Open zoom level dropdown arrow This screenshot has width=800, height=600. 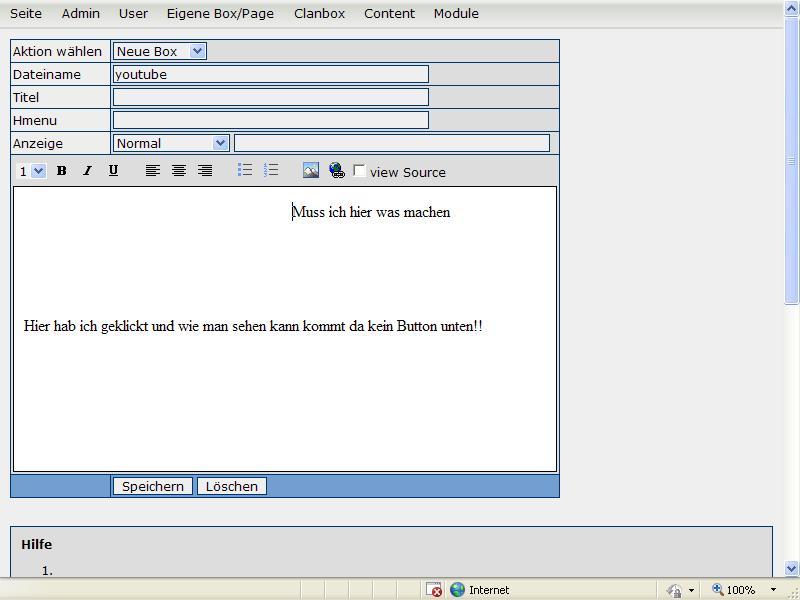(773, 590)
